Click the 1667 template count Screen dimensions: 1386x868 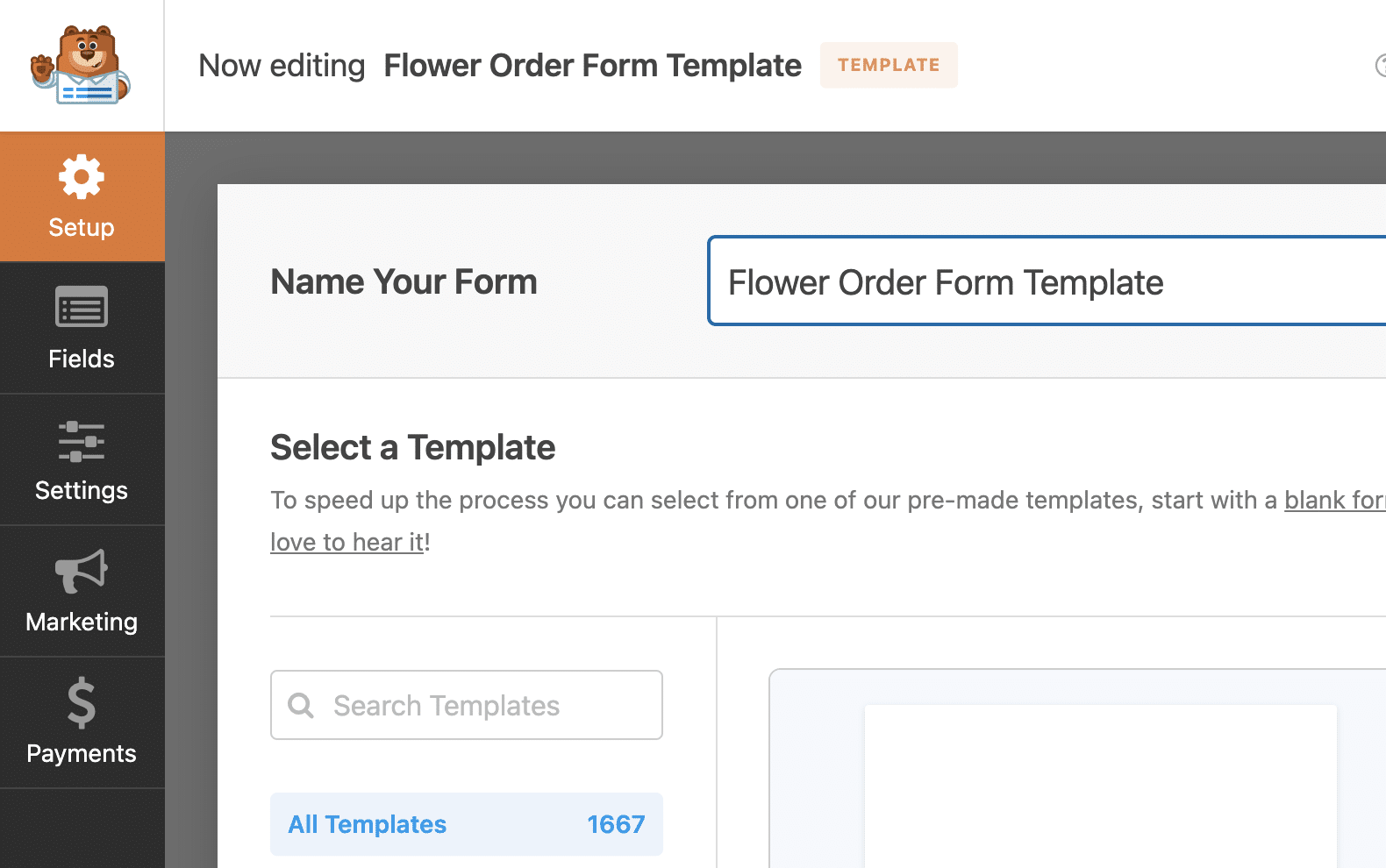click(616, 824)
